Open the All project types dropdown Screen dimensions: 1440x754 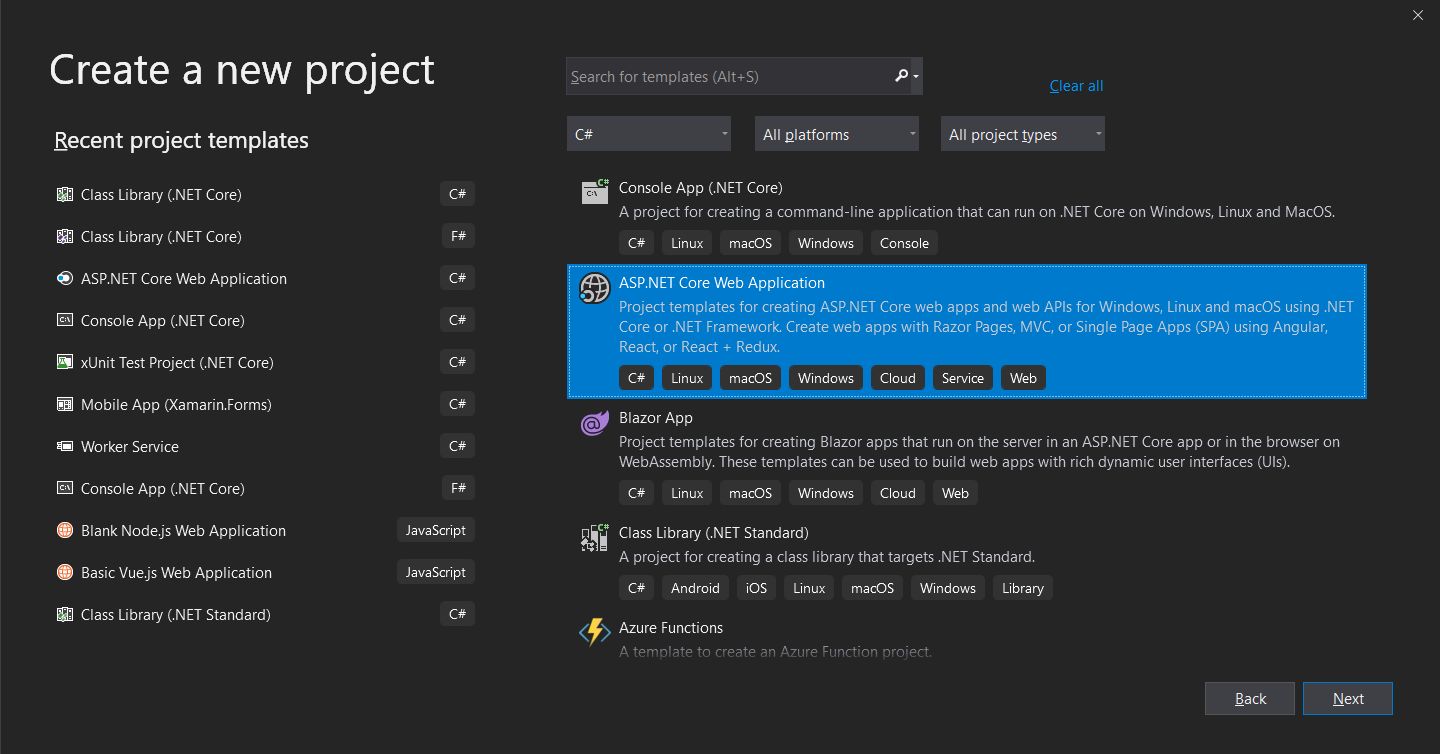1022,134
